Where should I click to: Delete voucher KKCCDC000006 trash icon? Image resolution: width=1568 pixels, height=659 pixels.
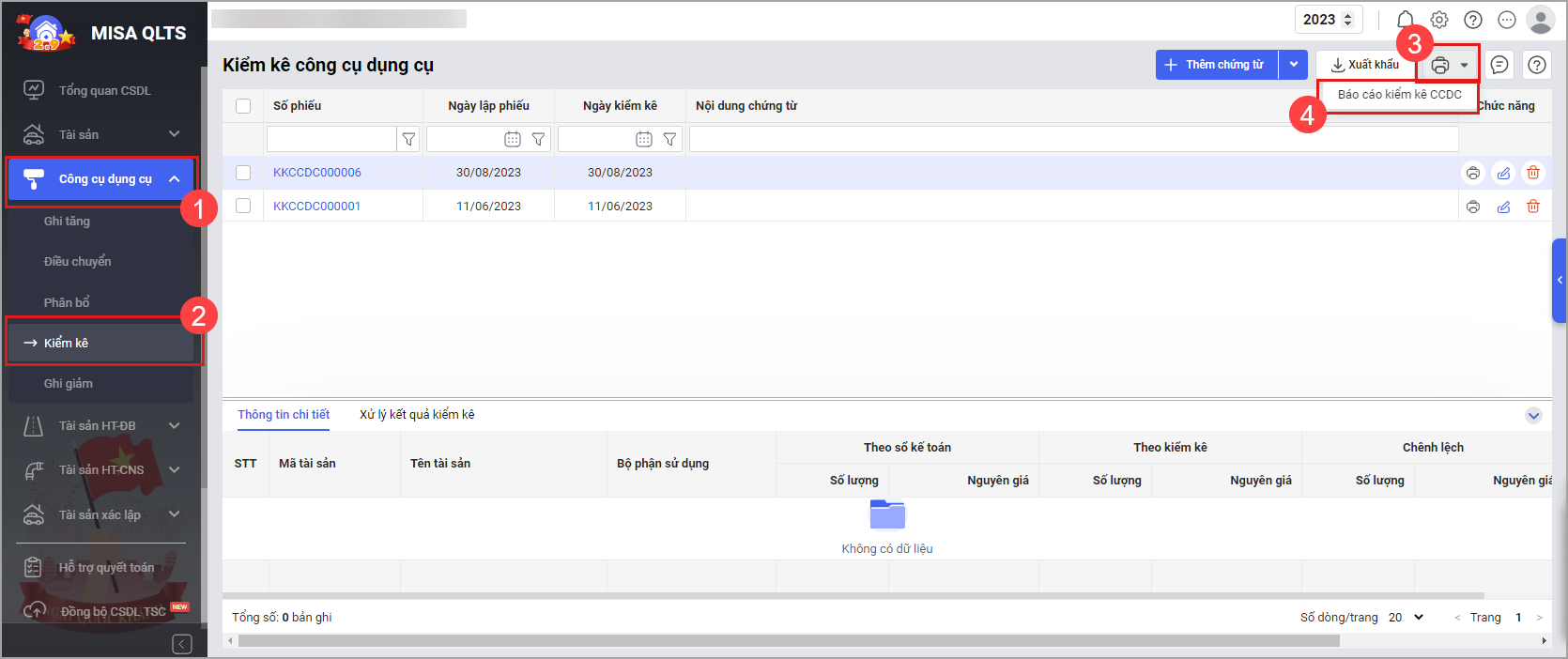[x=1533, y=173]
